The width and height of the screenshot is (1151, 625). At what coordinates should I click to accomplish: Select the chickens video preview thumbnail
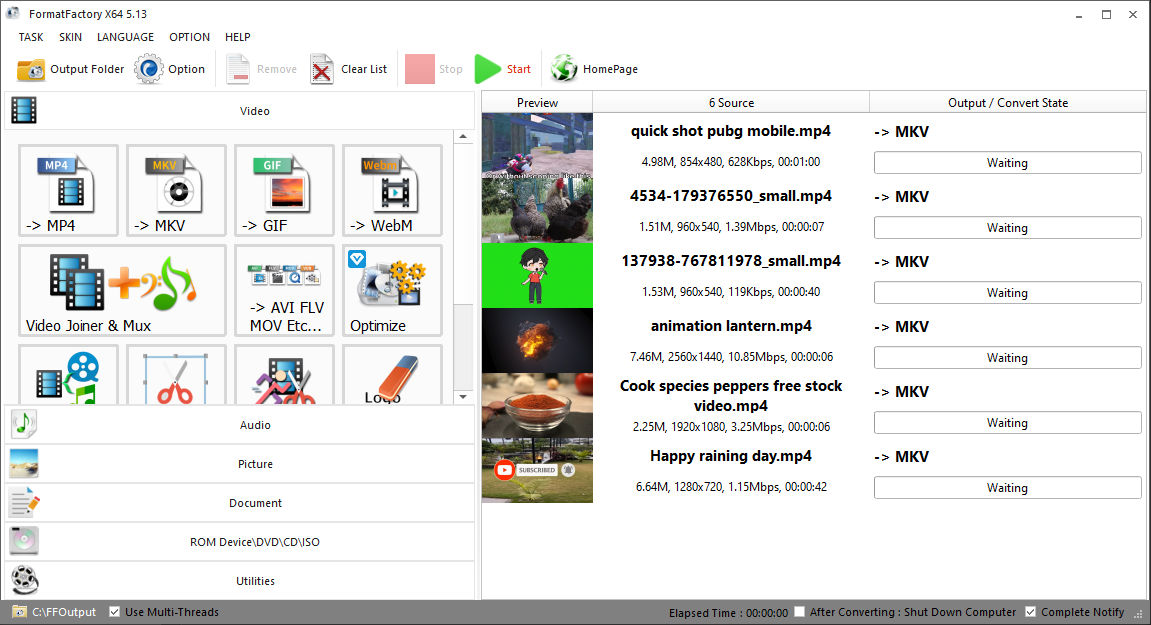coord(537,210)
